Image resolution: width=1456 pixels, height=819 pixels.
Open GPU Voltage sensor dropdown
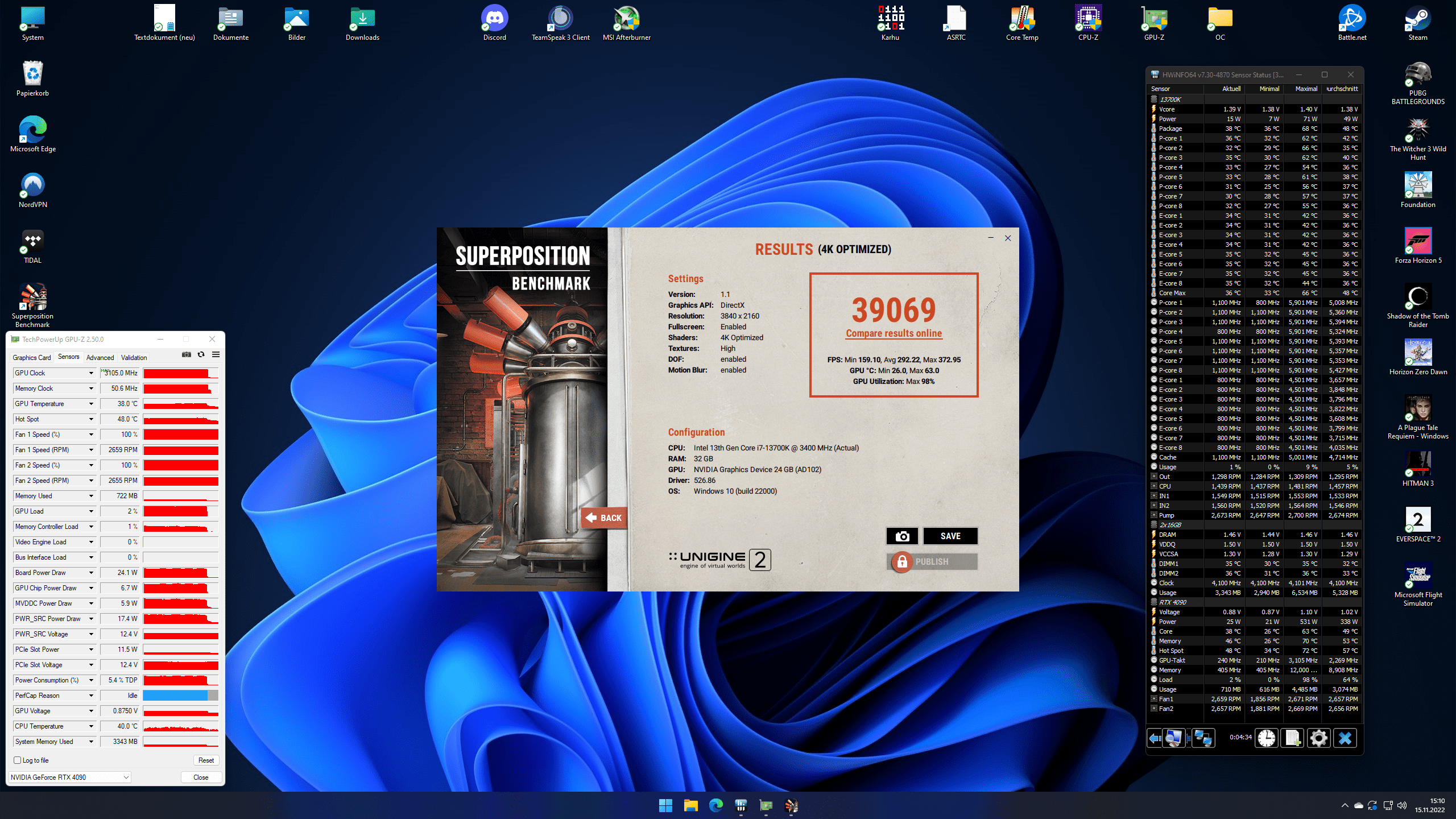pos(90,711)
